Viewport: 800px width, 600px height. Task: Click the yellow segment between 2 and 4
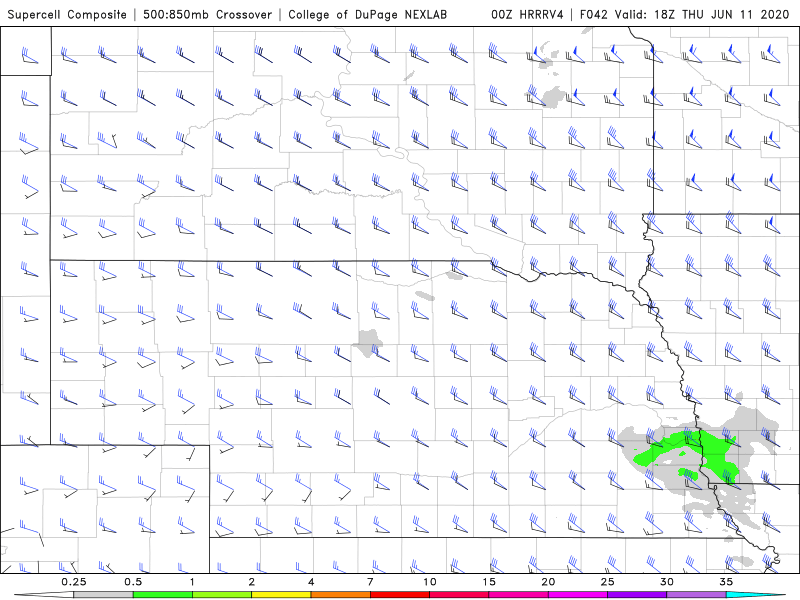click(281, 595)
